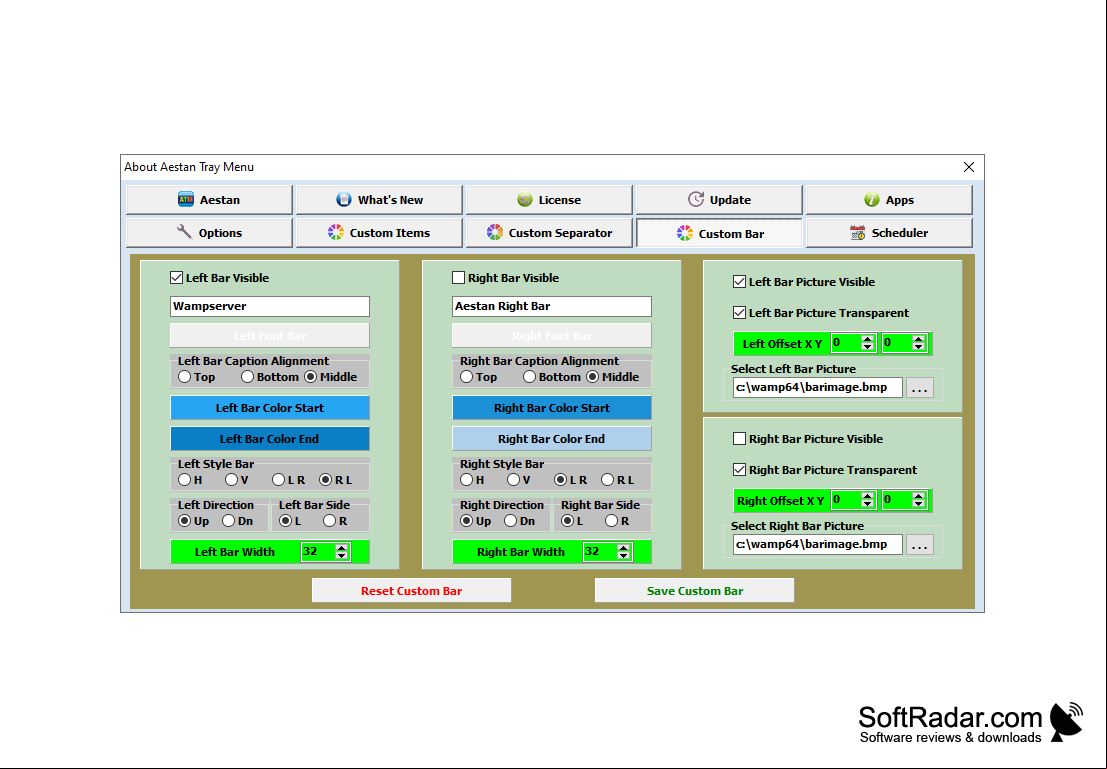
Task: Enable Right Bar Visible checkbox
Action: pos(459,278)
